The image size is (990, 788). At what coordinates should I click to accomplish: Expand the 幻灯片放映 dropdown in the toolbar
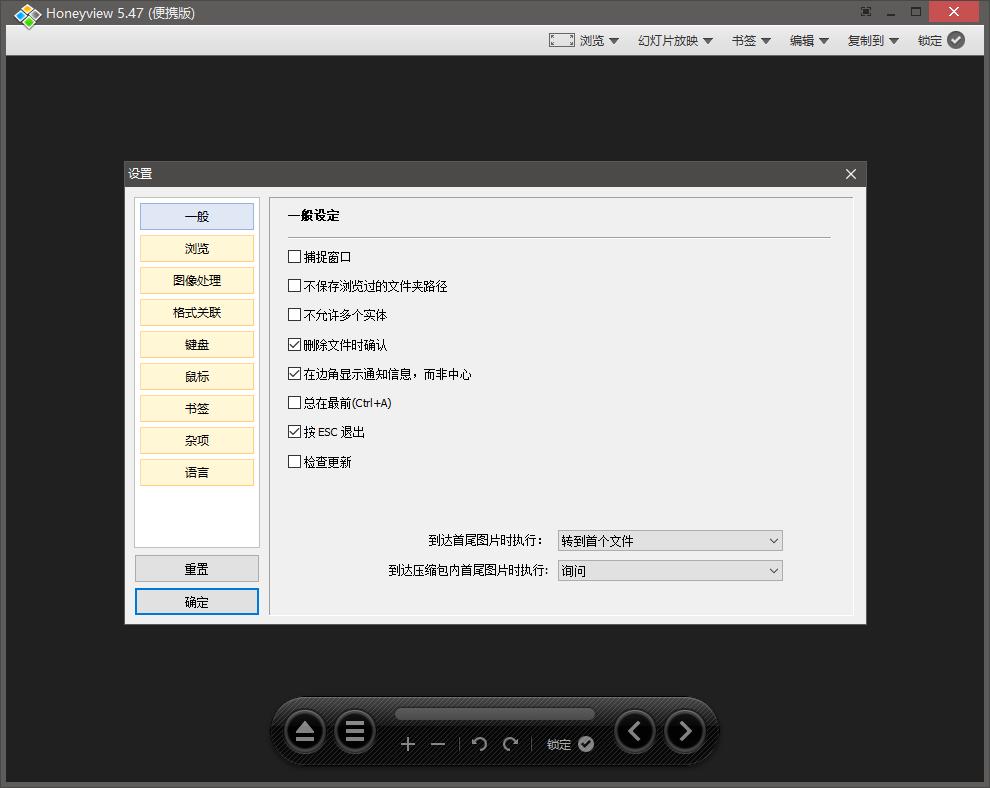(673, 40)
